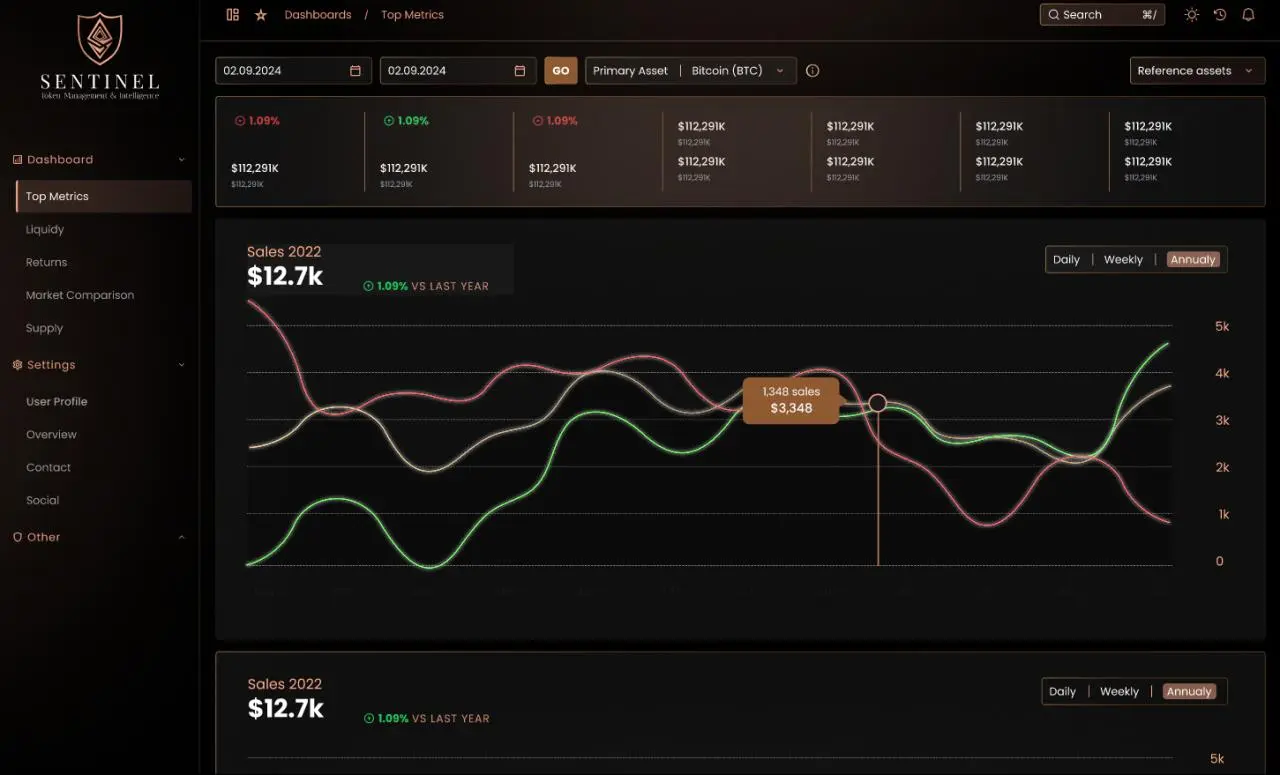1280x775 pixels.
Task: Click the Primary Asset label
Action: click(630, 71)
